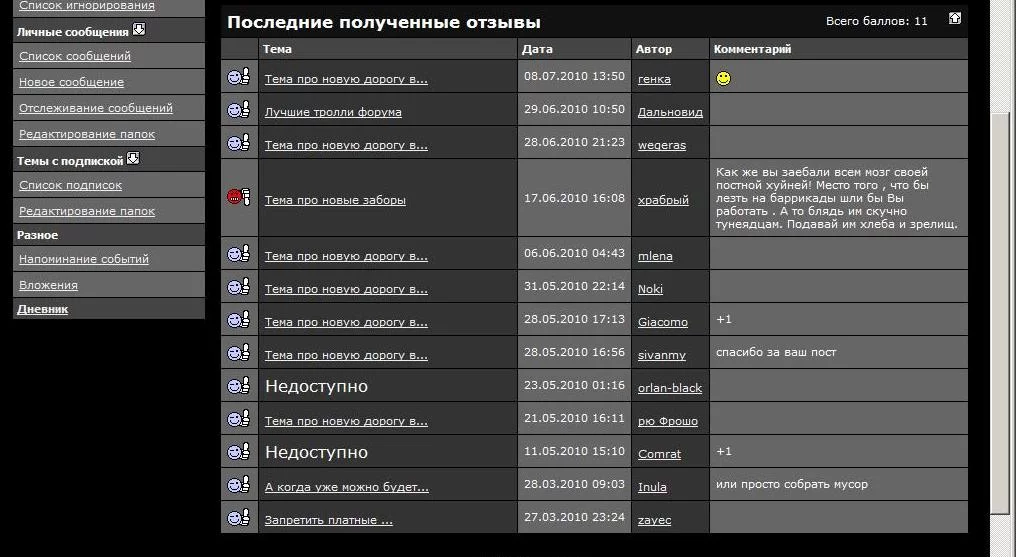This screenshot has height=557, width=1016.
Task: Open Редактирование папок under Темы с подпиской
Action: 87,211
